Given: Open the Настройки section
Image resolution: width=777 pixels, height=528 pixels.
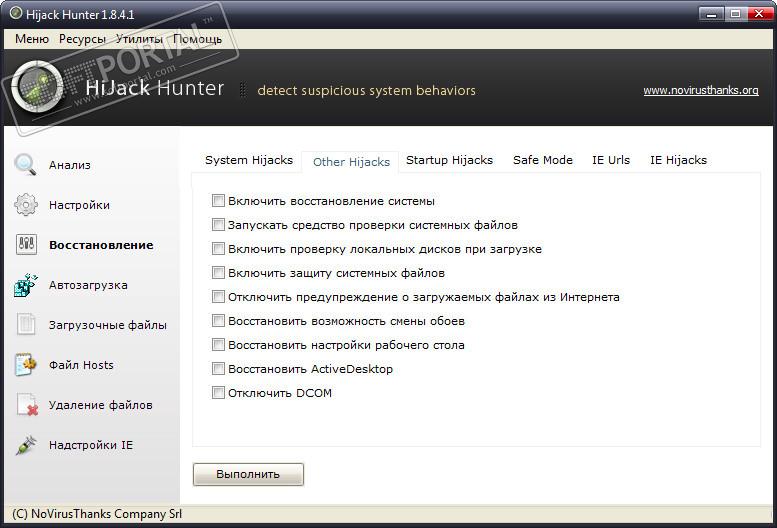Looking at the screenshot, I should pos(79,205).
